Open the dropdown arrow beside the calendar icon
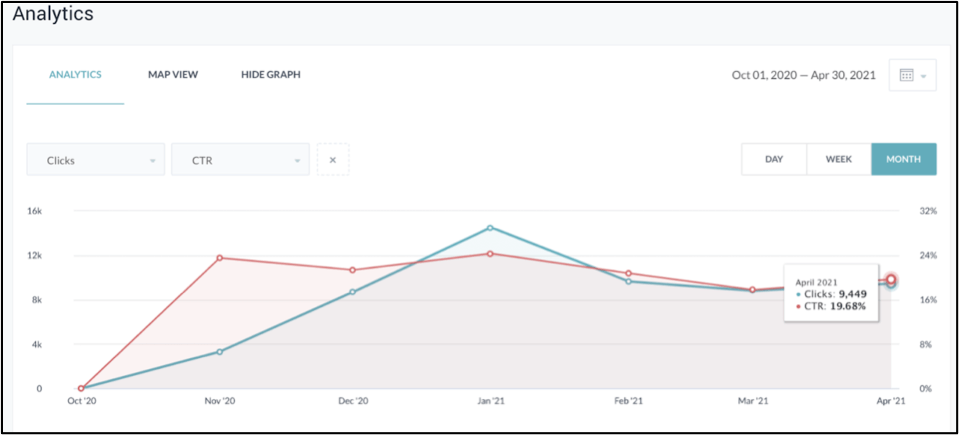The width and height of the screenshot is (959, 435). 924,76
